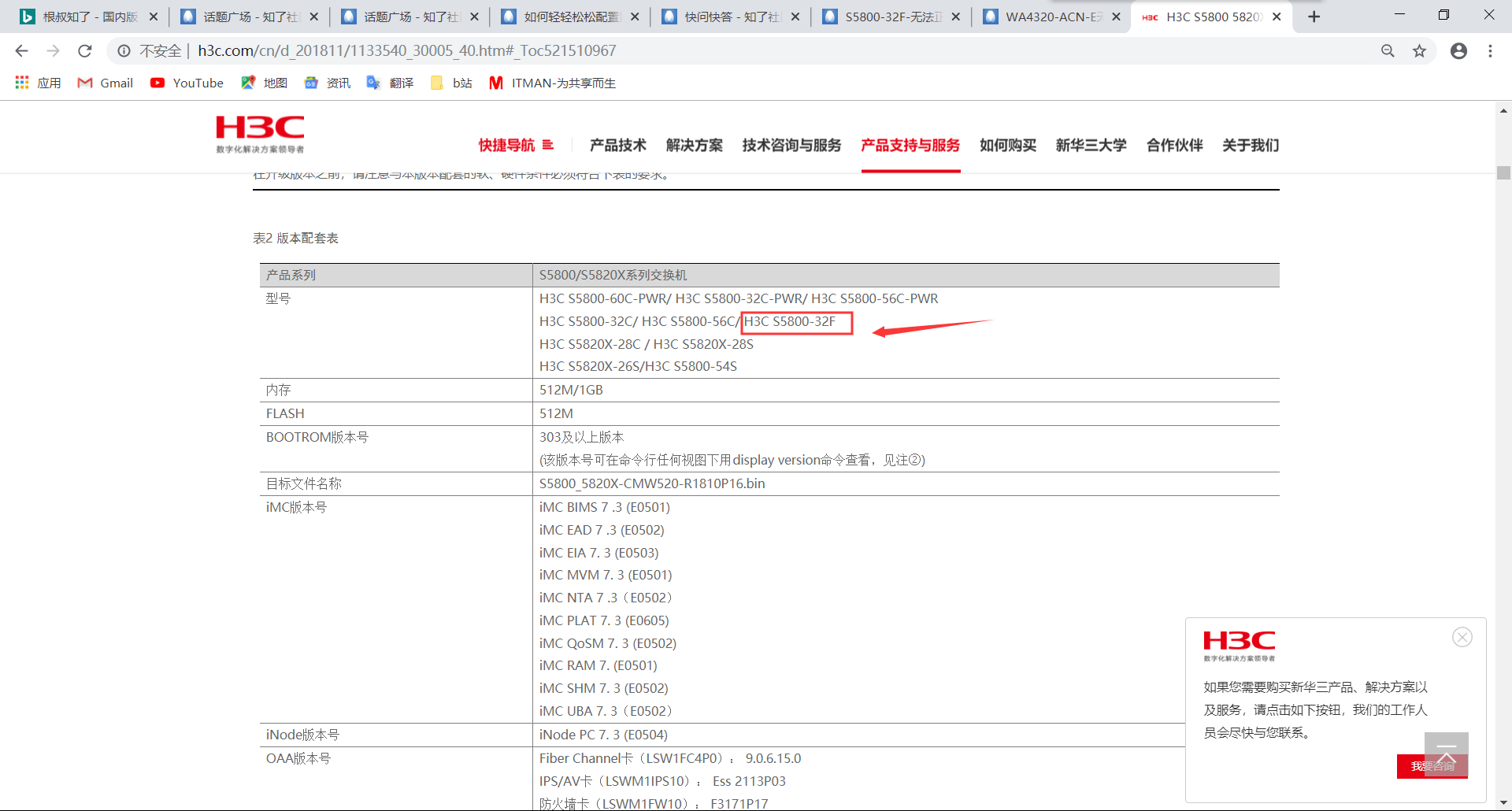The image size is (1512, 811).
Task: Open the 解决方案 nav menu
Action: coord(694,145)
